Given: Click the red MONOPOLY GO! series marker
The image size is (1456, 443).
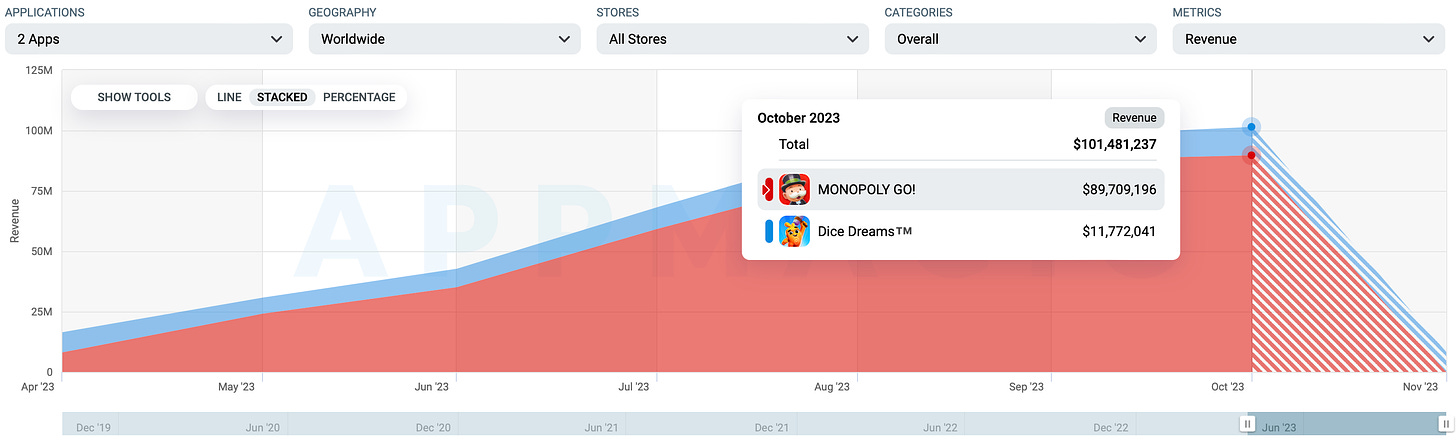Looking at the screenshot, I should (768, 189).
